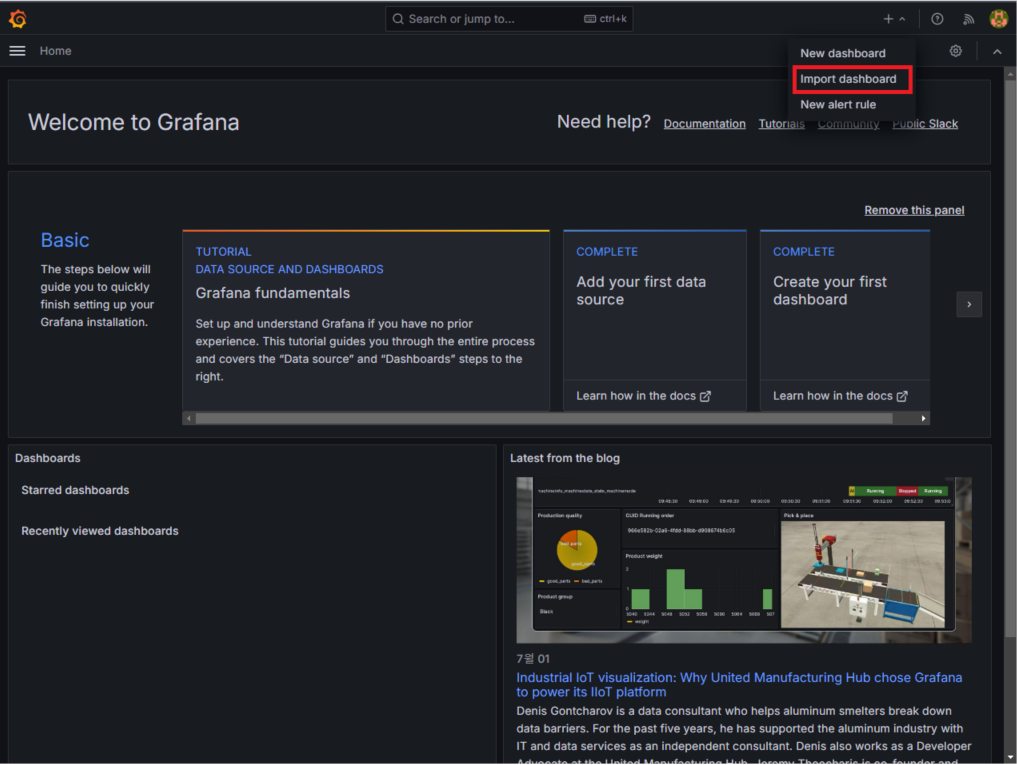
Task: Click the news RSS icon
Action: coord(967,18)
